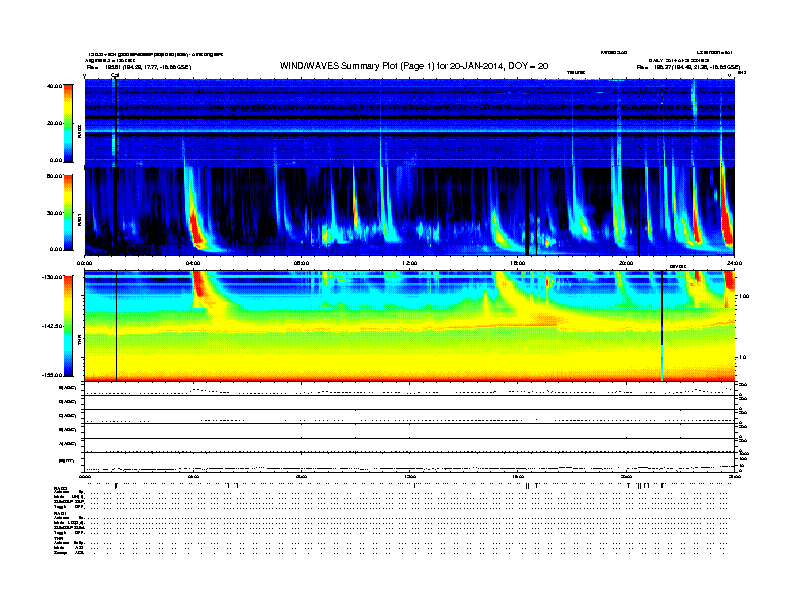Click the black data gap line in TNR near 21:20
The image size is (792, 612).
coord(662,326)
